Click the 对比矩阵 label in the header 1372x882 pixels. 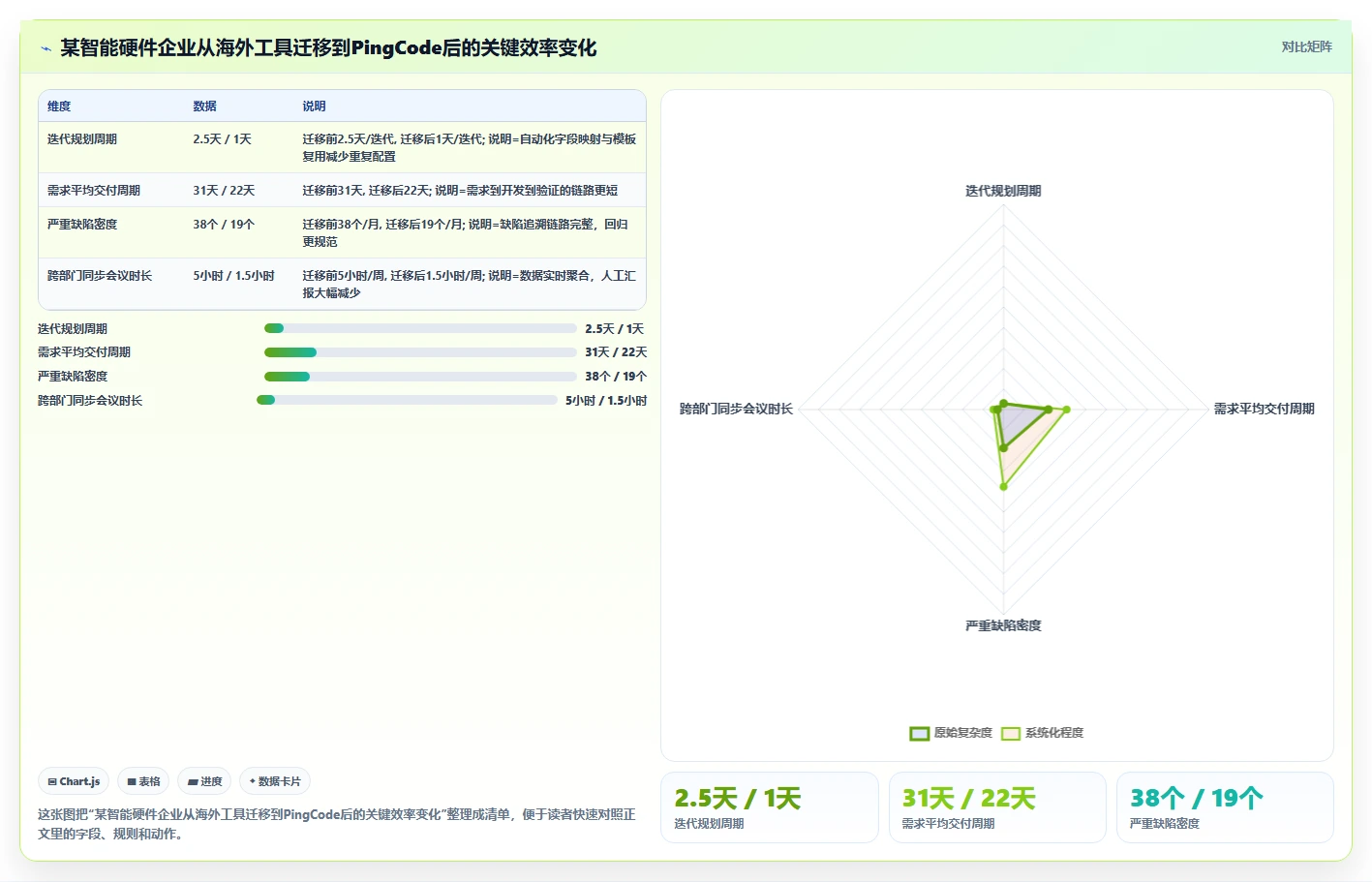[x=1306, y=46]
